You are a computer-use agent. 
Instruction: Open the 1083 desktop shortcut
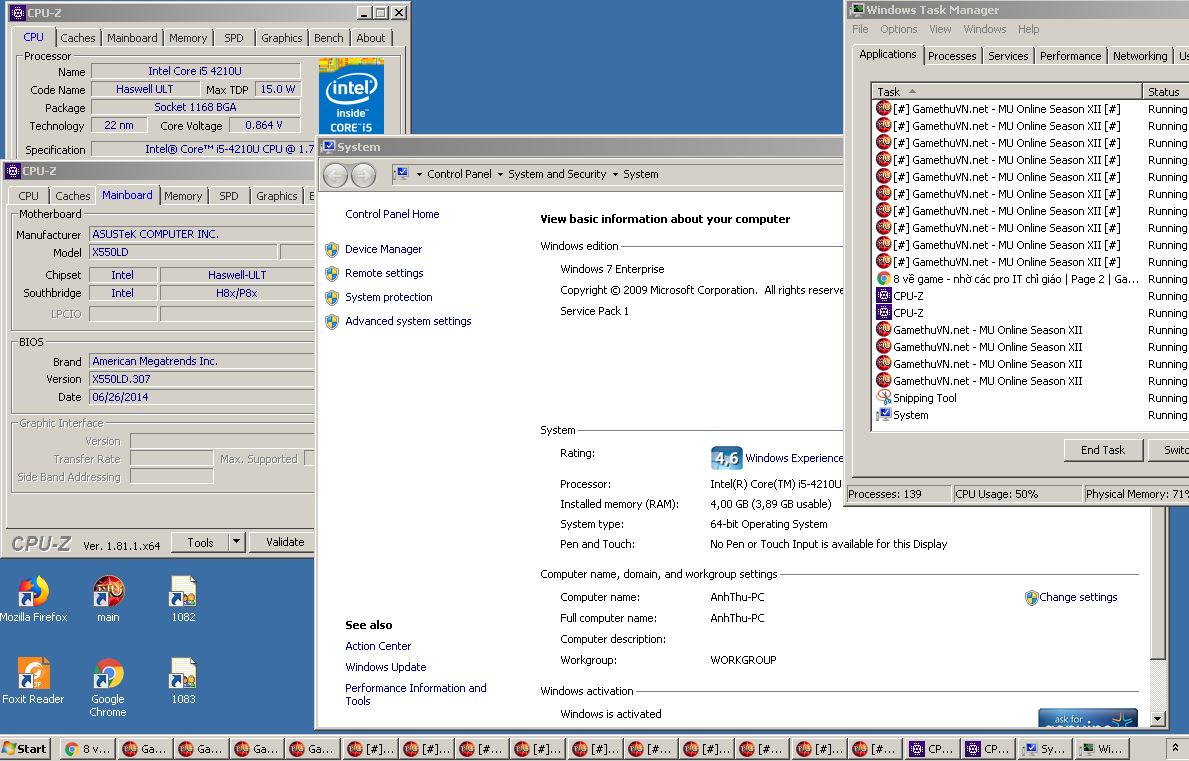pos(184,681)
